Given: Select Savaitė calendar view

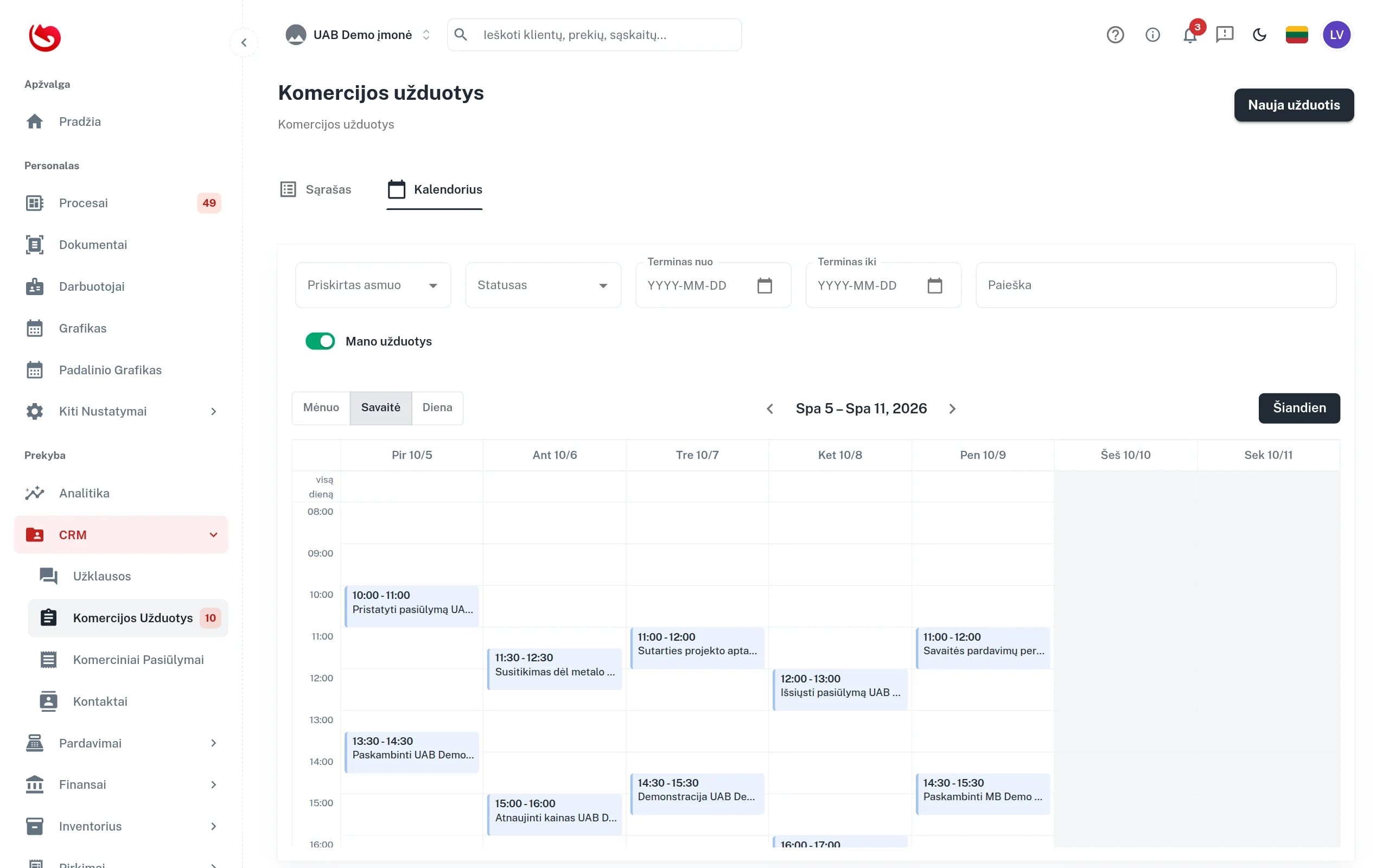Looking at the screenshot, I should coord(380,407).
